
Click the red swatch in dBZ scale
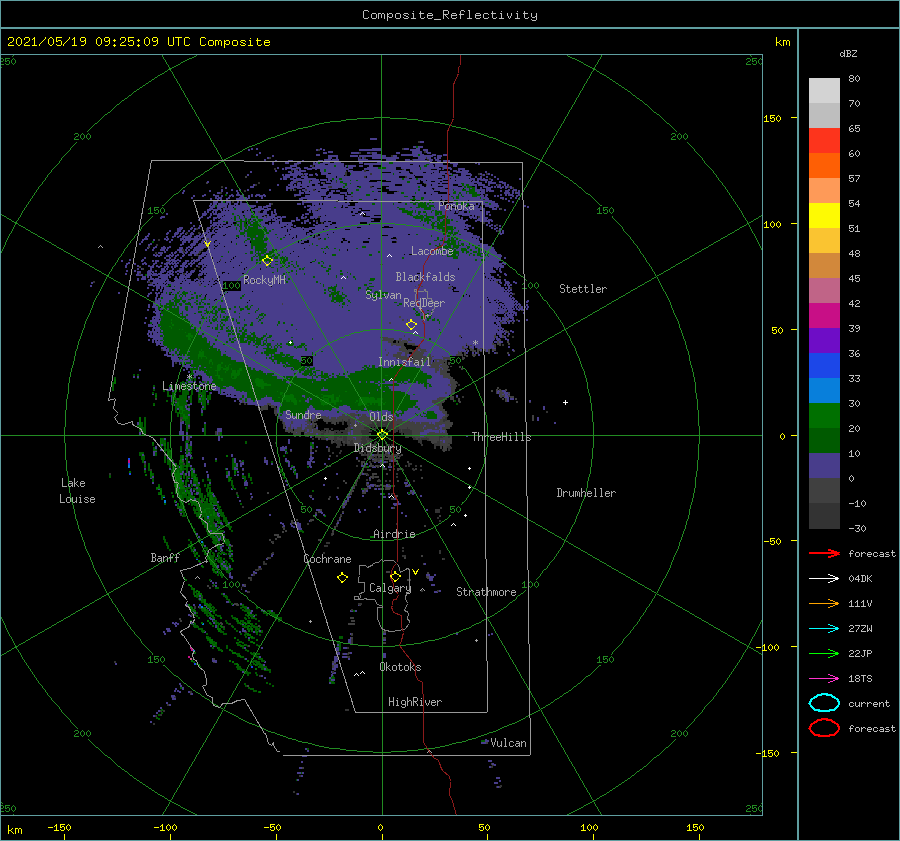click(824, 141)
